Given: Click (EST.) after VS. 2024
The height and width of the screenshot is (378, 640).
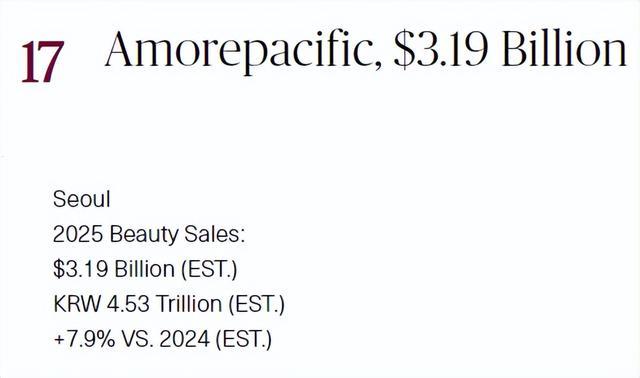Looking at the screenshot, I should point(243,340).
